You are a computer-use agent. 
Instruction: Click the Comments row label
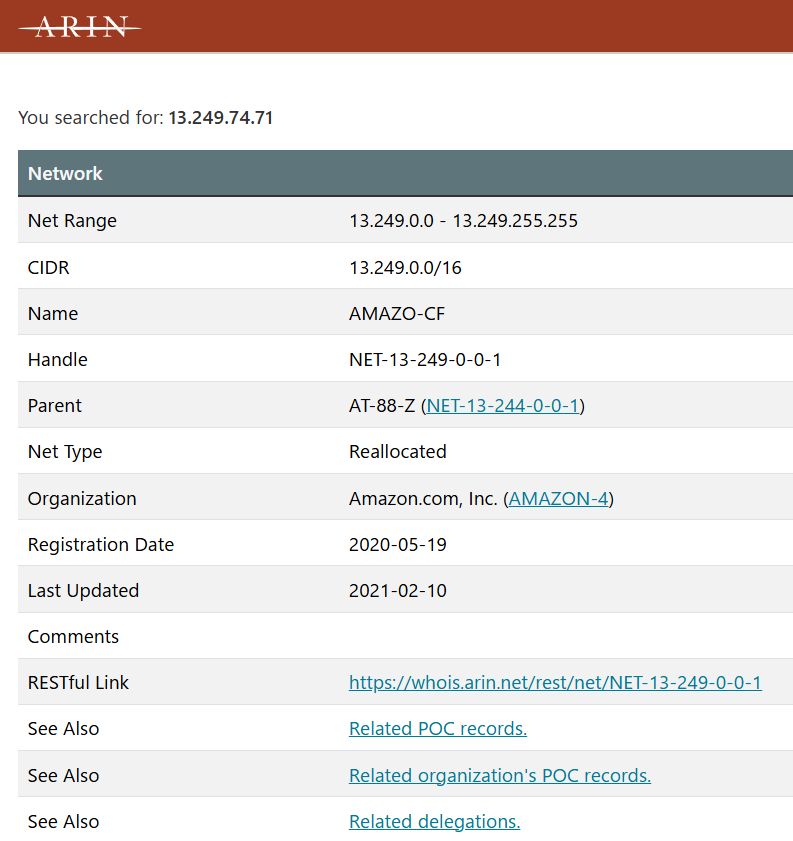coord(73,637)
